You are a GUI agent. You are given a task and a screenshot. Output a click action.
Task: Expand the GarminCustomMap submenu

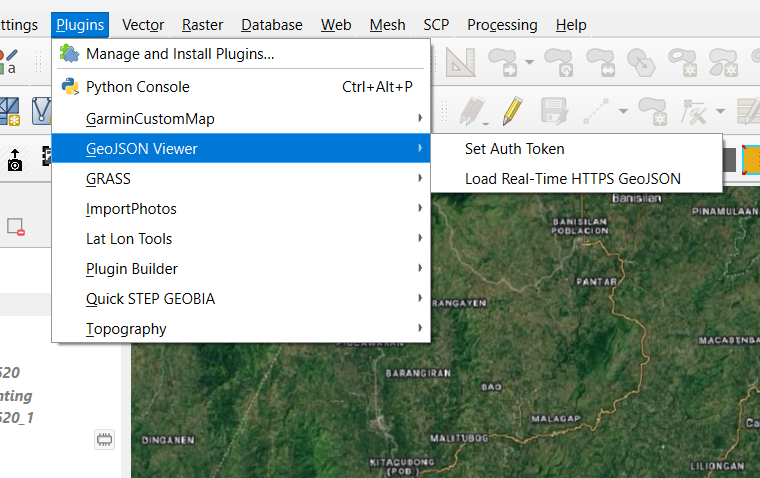(241, 119)
